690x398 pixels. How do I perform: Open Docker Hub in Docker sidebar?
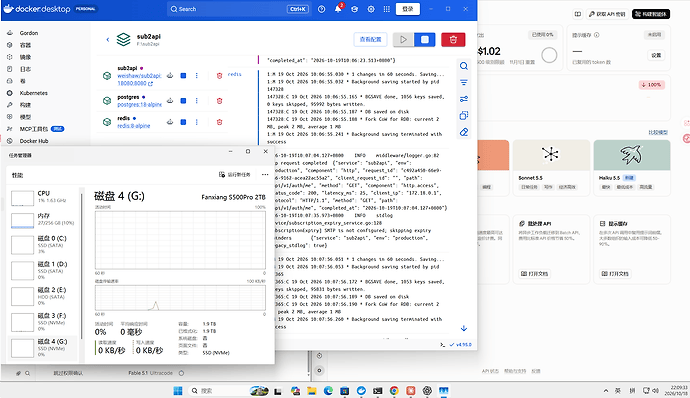point(34,141)
